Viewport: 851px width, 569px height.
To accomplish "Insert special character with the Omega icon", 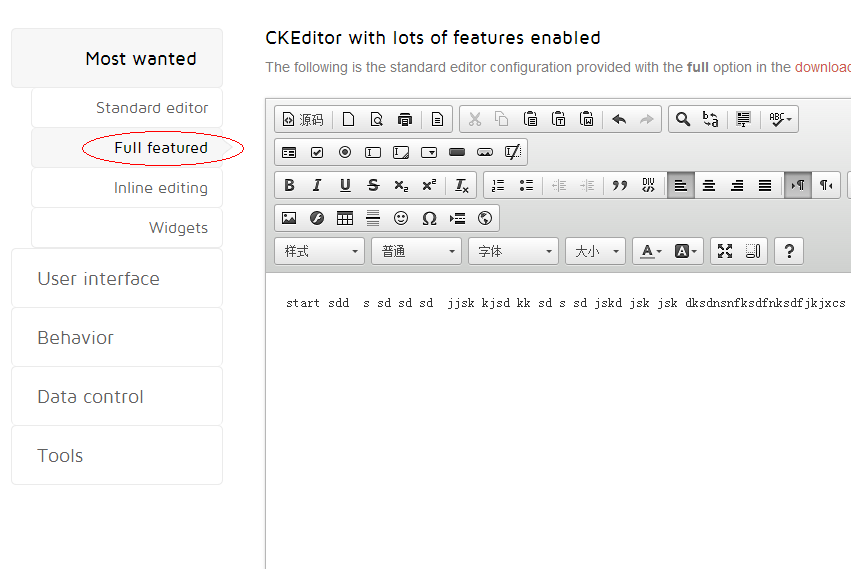I will point(429,218).
